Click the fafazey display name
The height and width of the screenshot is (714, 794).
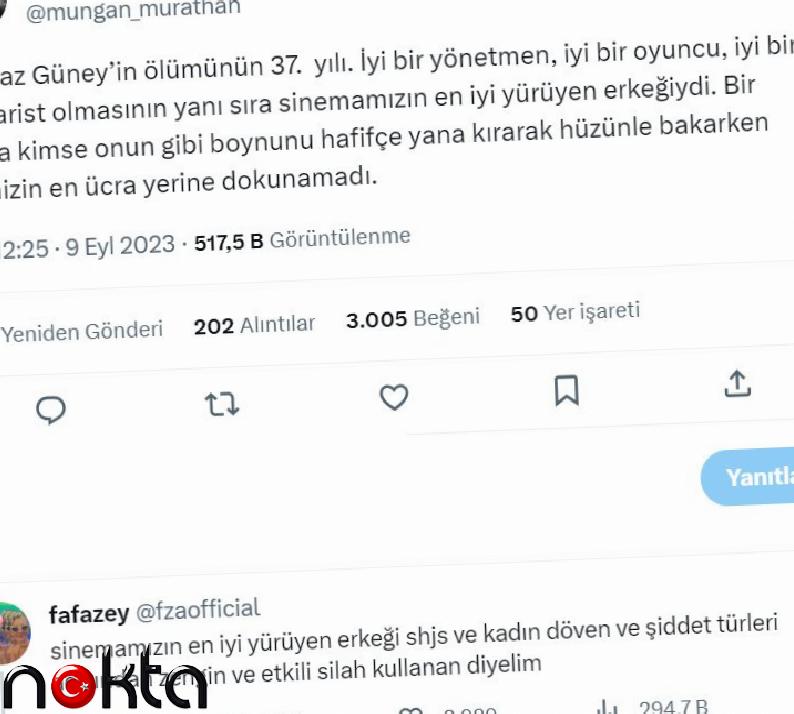[x=89, y=614]
